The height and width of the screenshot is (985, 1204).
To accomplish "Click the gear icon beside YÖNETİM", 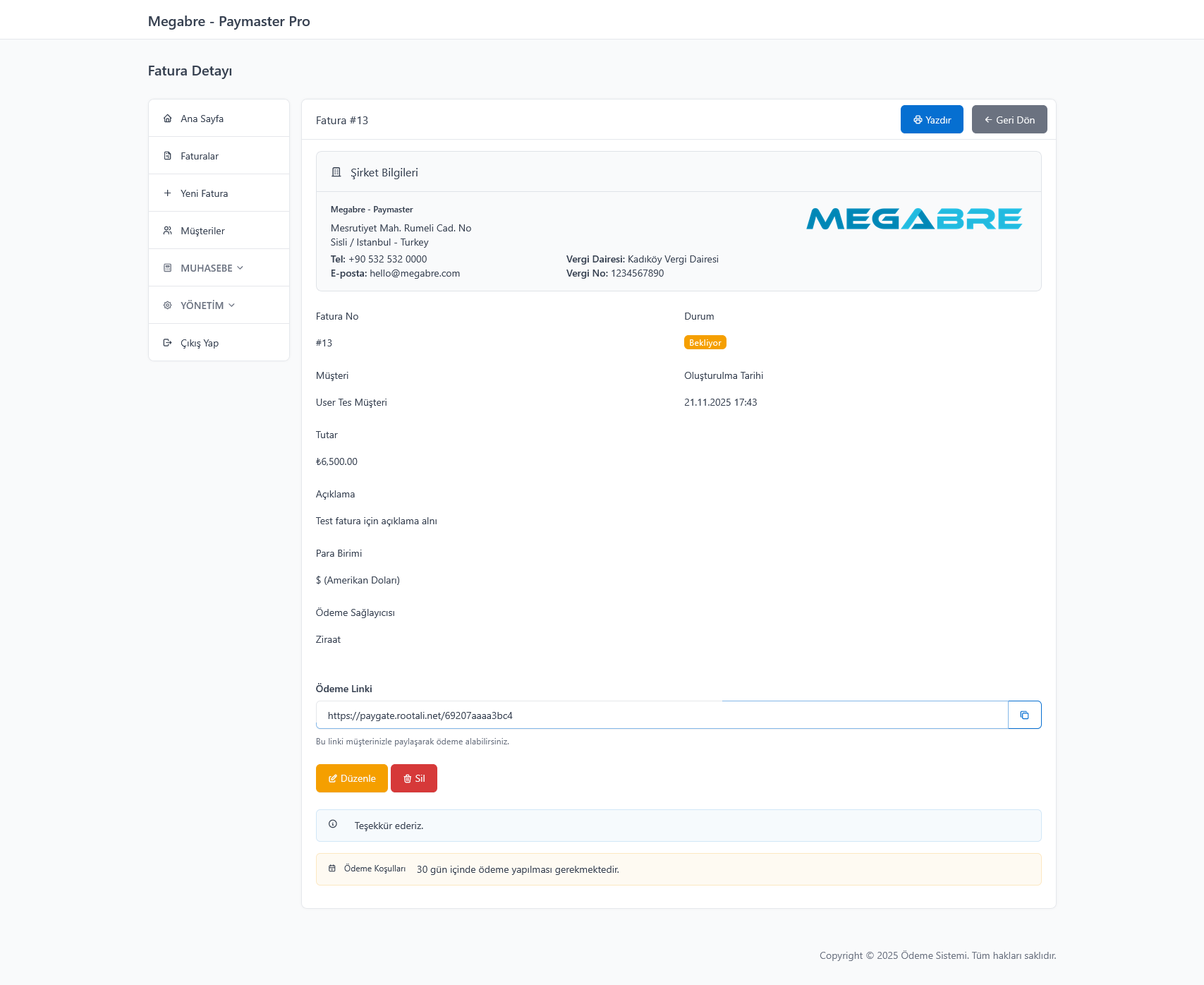I will coord(167,306).
